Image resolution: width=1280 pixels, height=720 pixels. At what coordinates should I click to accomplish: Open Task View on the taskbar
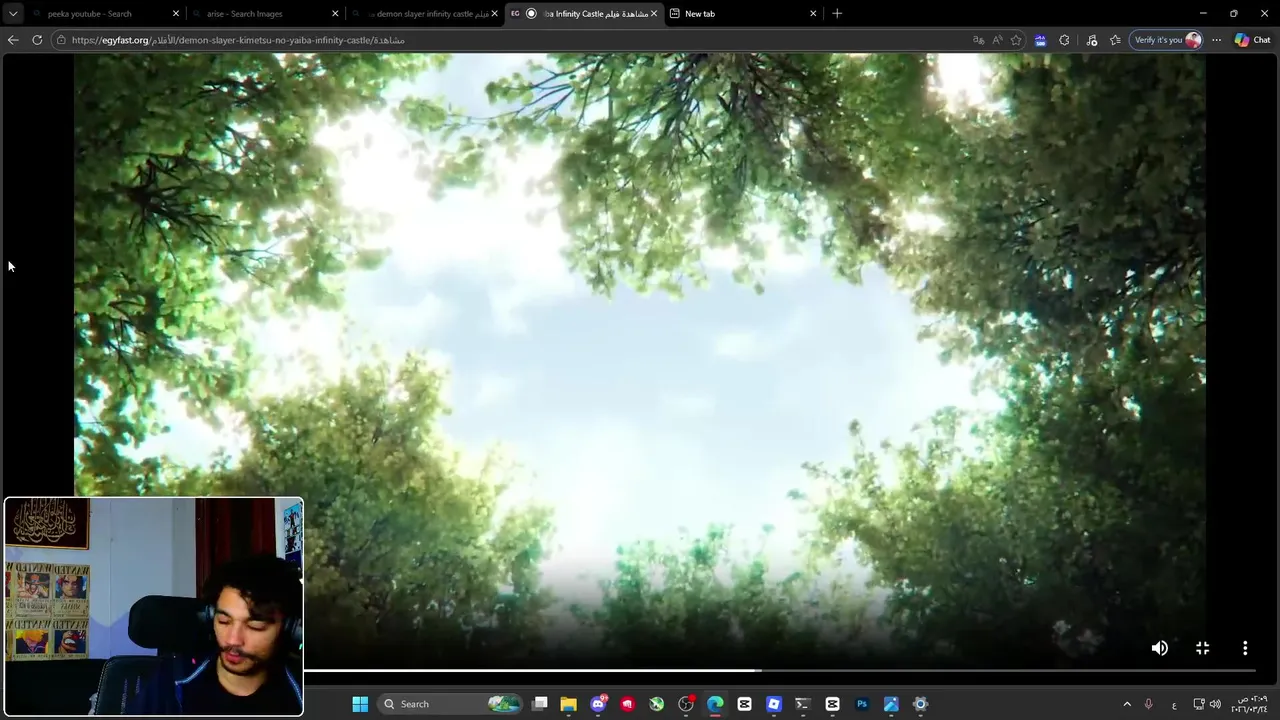coord(540,704)
